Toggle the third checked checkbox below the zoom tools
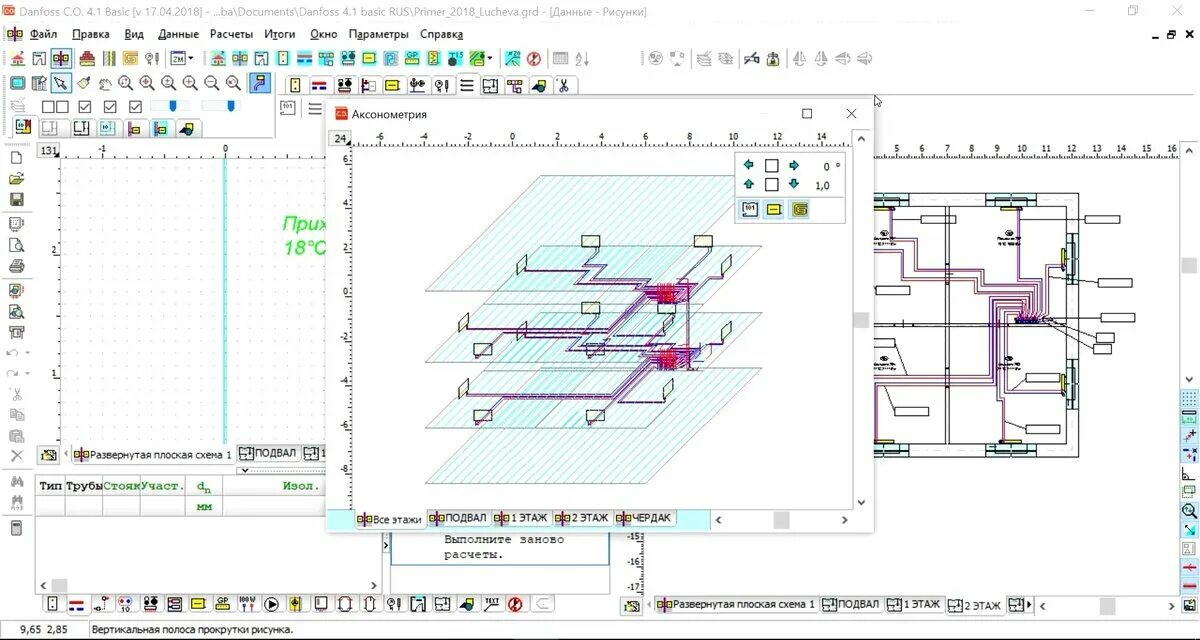Image resolution: width=1200 pixels, height=640 pixels. click(x=135, y=106)
